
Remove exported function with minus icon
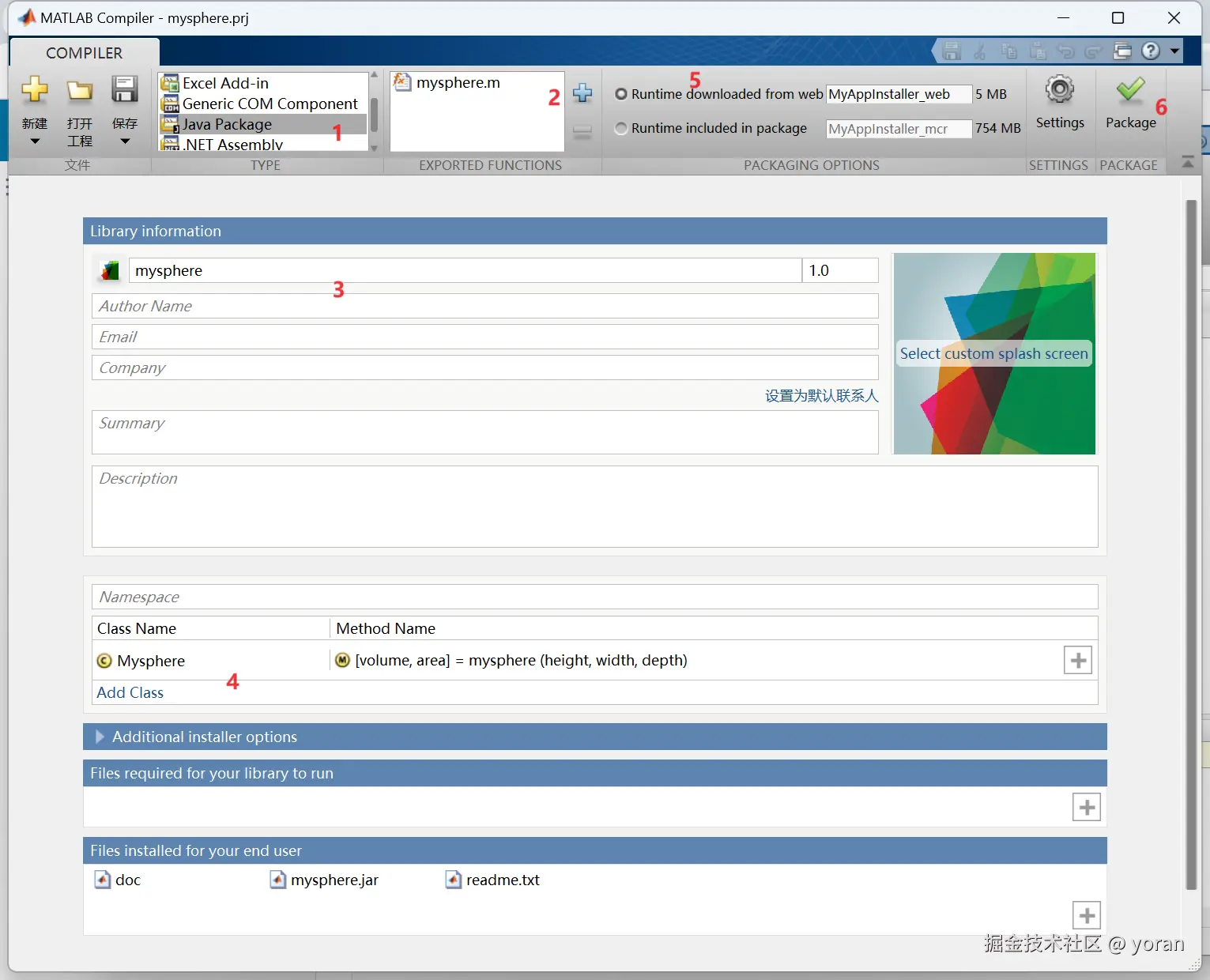click(582, 132)
